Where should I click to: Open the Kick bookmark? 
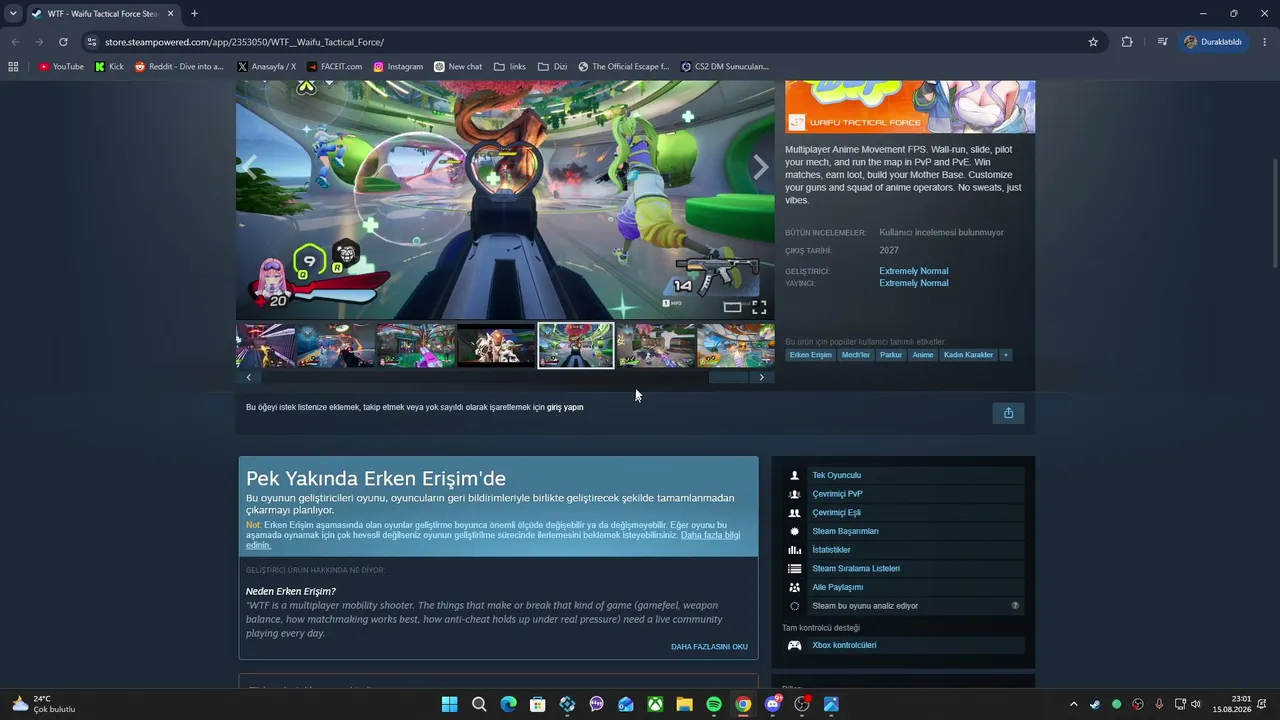[x=109, y=67]
